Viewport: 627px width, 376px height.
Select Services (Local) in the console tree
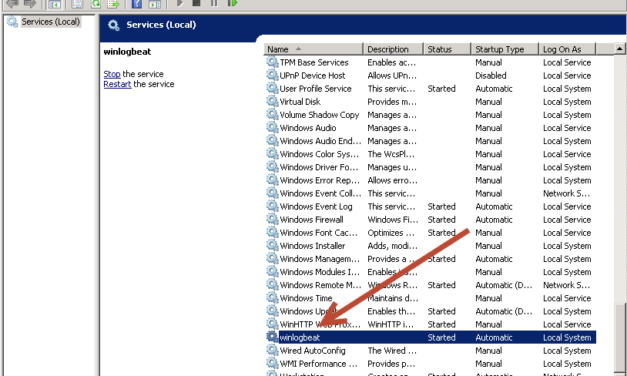pos(50,22)
